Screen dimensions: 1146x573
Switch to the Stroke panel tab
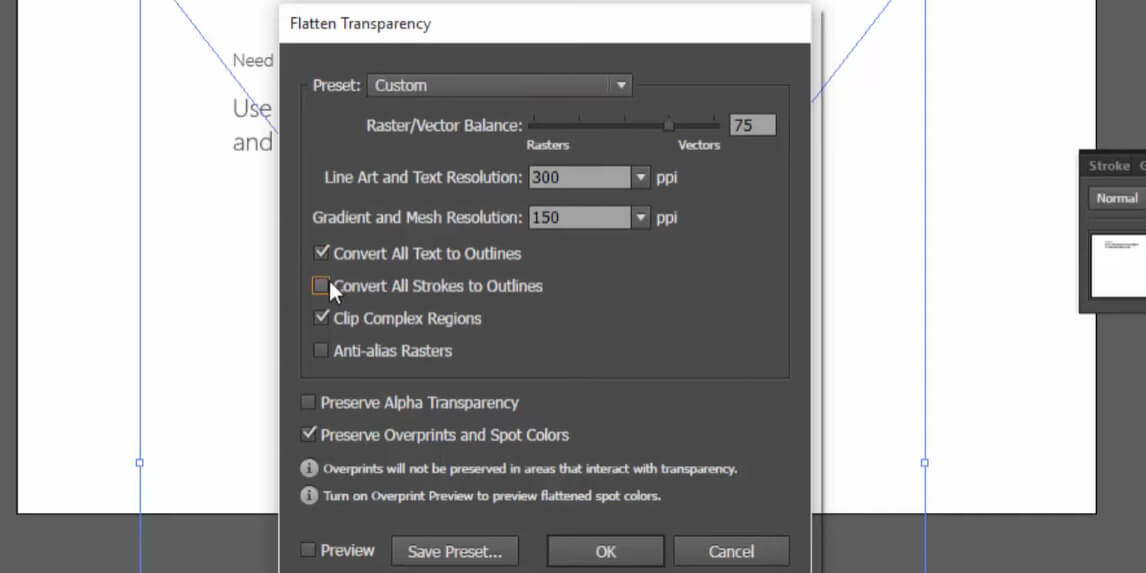[1108, 166]
